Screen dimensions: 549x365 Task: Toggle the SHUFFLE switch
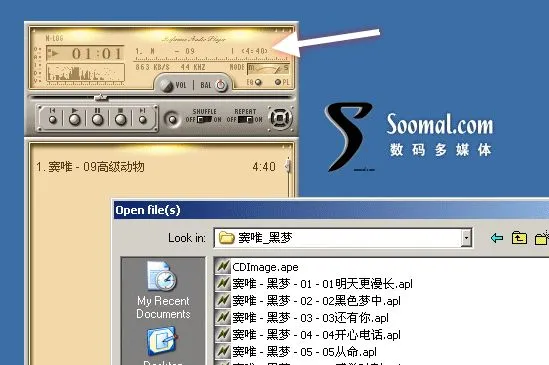pos(204,120)
